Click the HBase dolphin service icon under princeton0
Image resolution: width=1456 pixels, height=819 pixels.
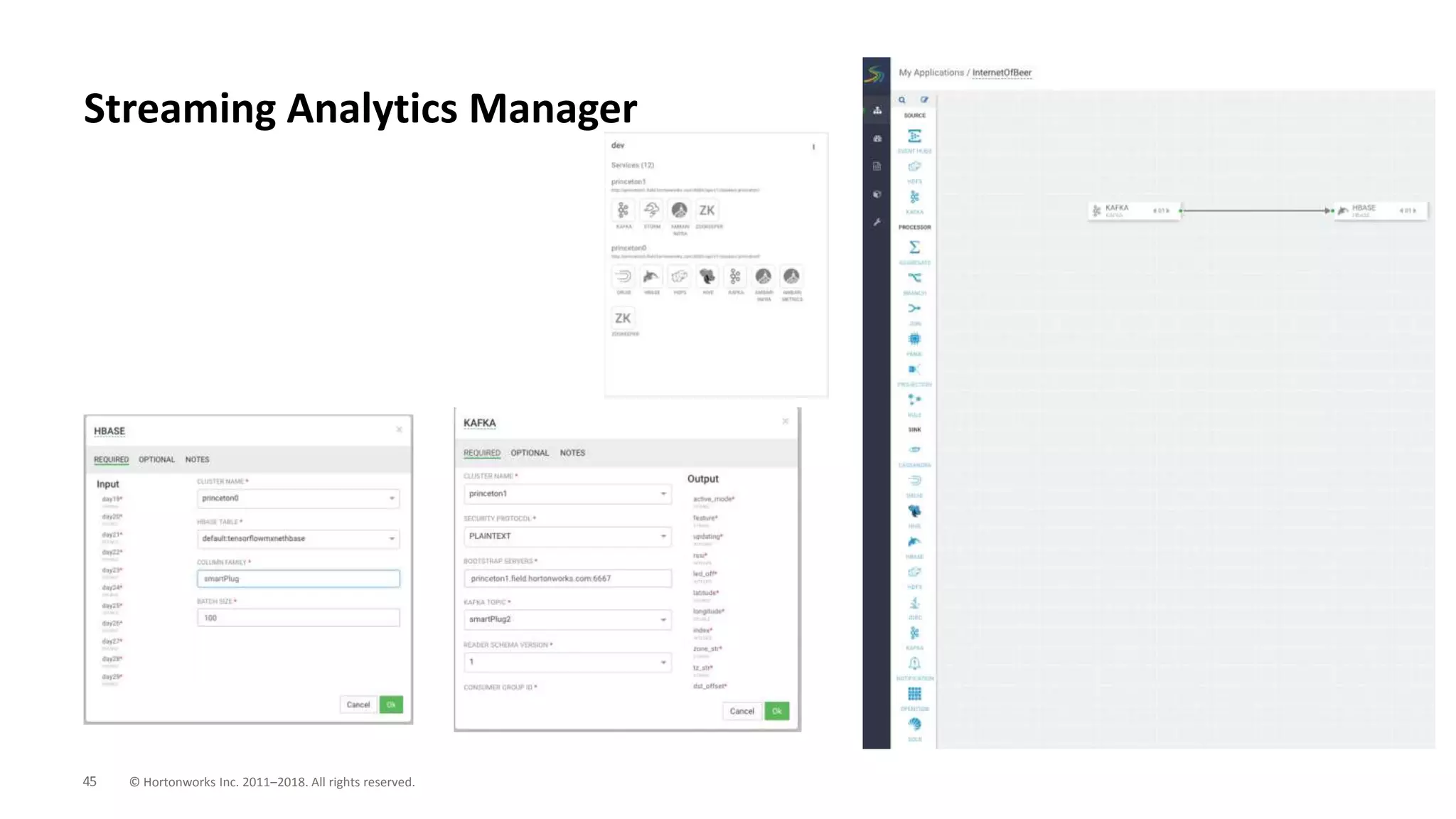tap(651, 277)
